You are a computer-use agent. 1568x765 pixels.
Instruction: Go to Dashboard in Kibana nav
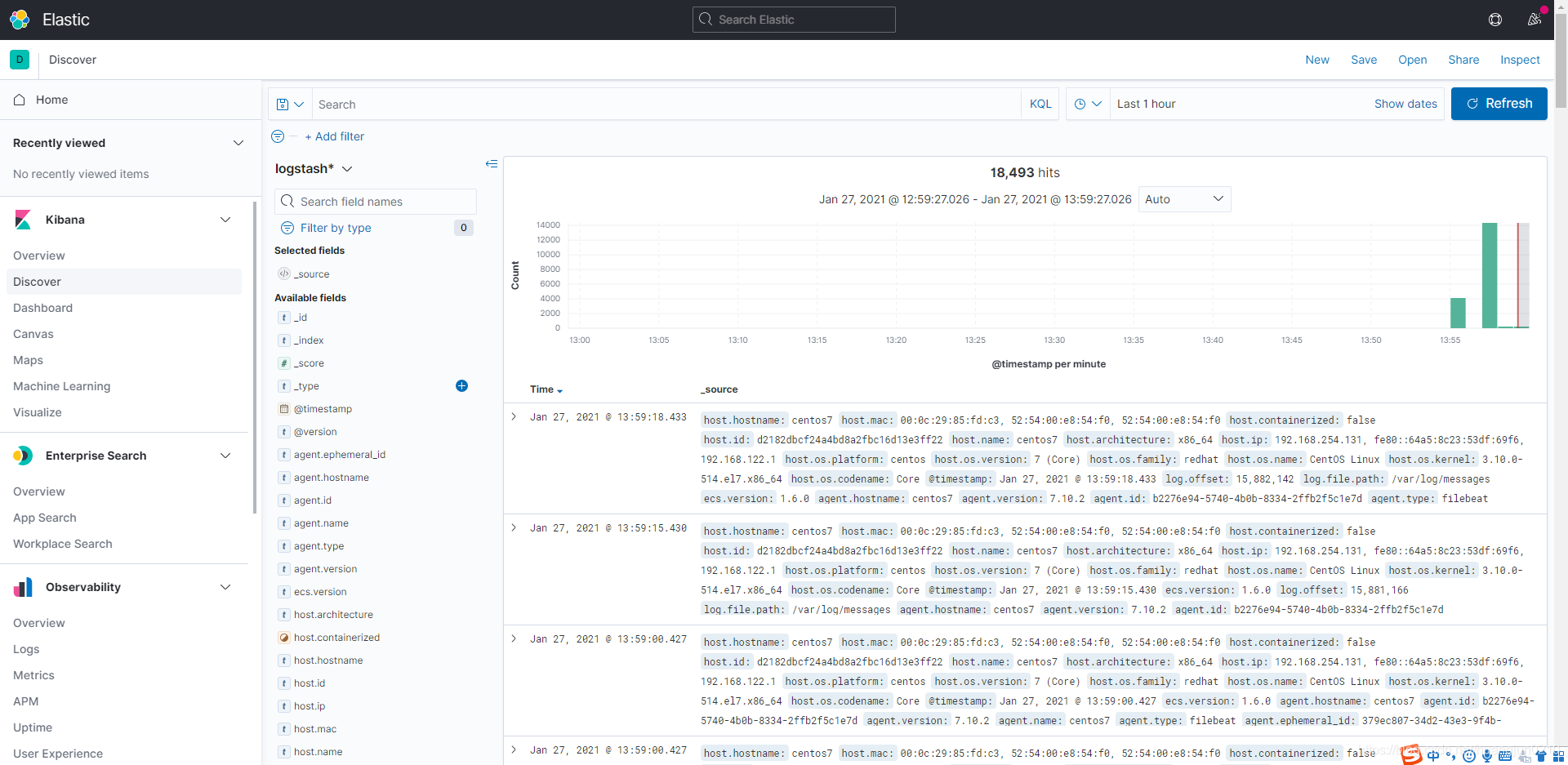pyautogui.click(x=42, y=308)
